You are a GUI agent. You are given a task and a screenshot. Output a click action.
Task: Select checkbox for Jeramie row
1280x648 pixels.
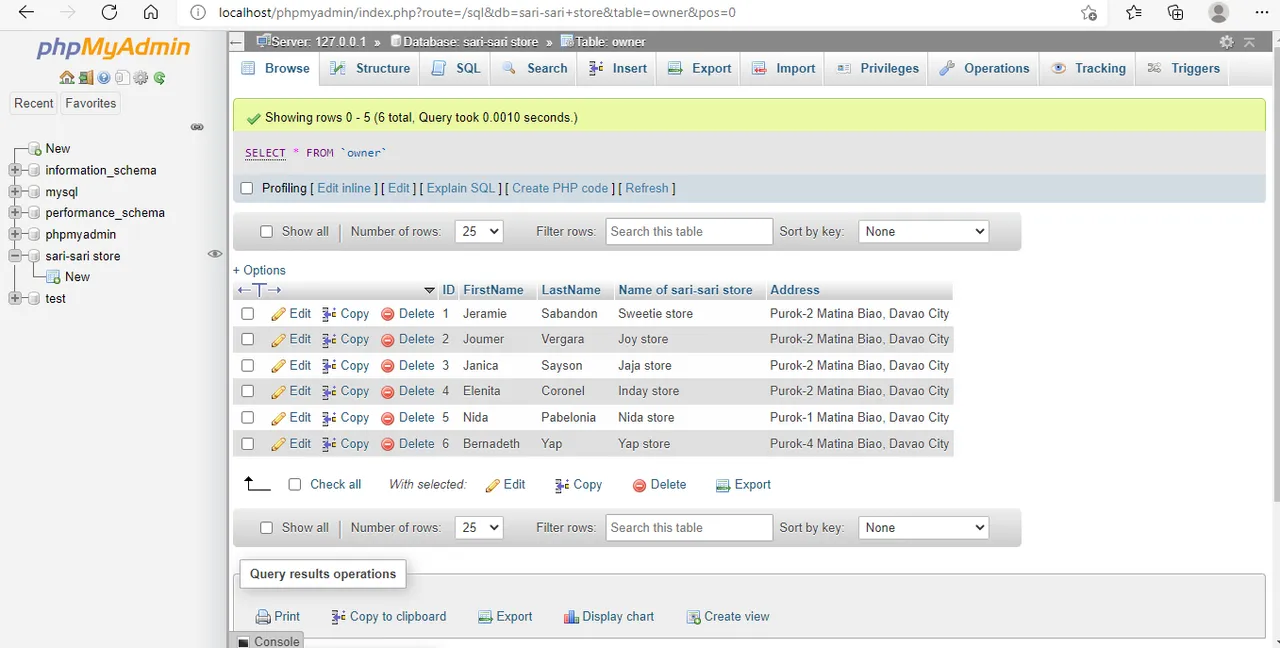point(248,314)
